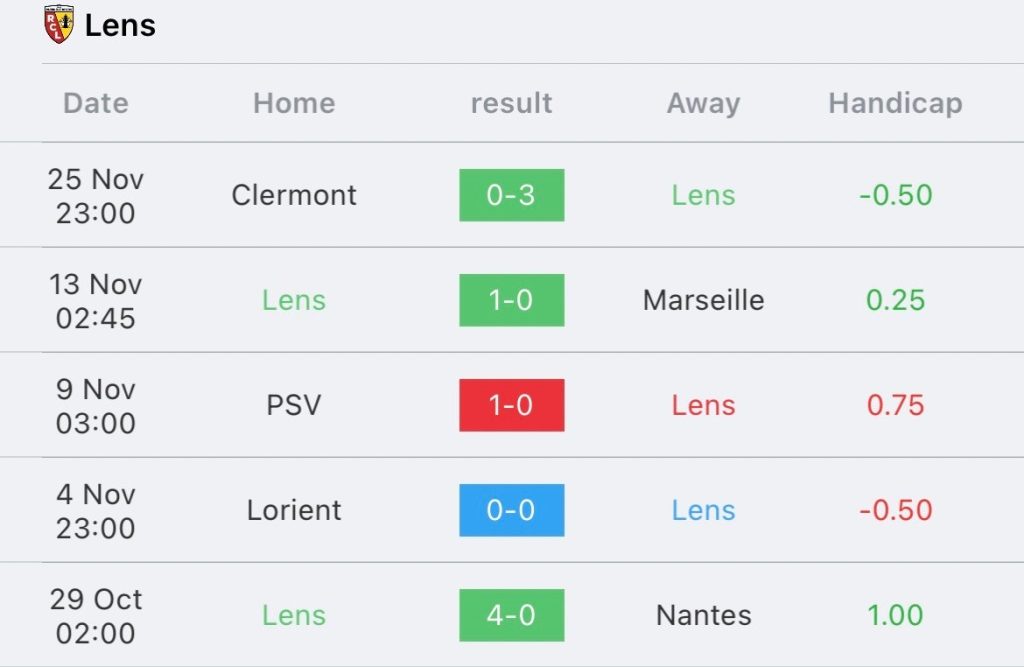Viewport: 1024px width, 667px height.
Task: Click Clermont home team name
Action: point(294,195)
